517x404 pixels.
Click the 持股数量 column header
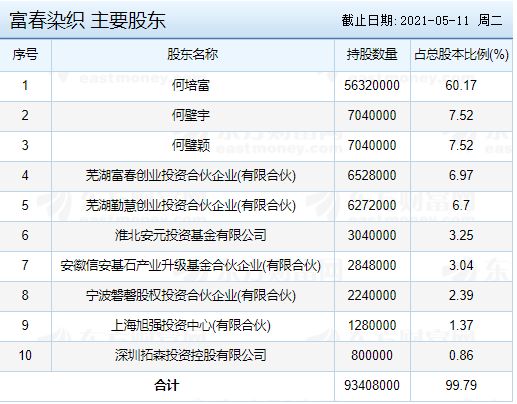point(372,54)
